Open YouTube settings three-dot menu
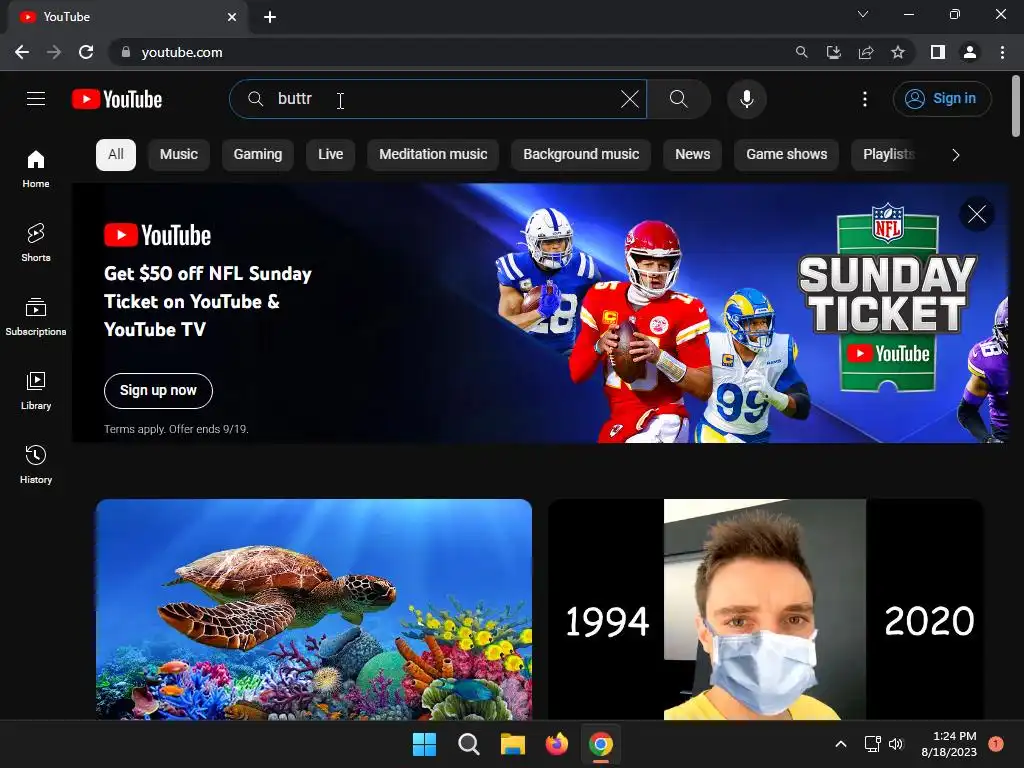 [x=865, y=99]
